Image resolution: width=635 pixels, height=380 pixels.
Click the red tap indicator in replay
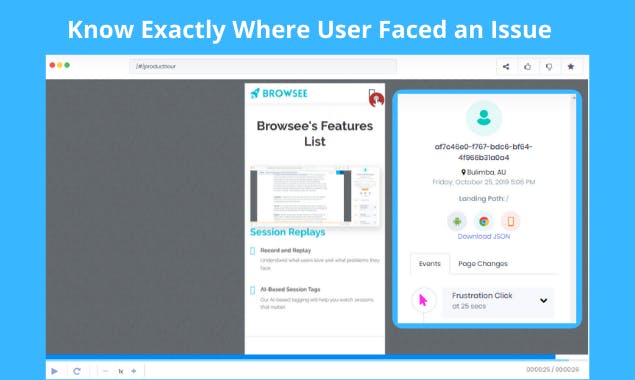[376, 100]
